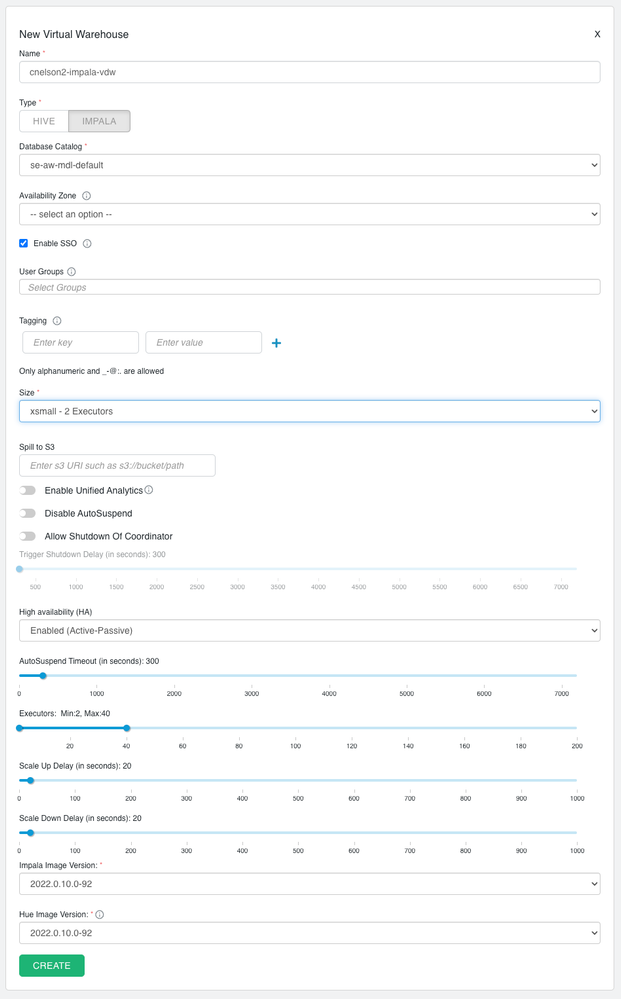Click the CREATE button
Image resolution: width=621 pixels, height=999 pixels.
(52, 966)
